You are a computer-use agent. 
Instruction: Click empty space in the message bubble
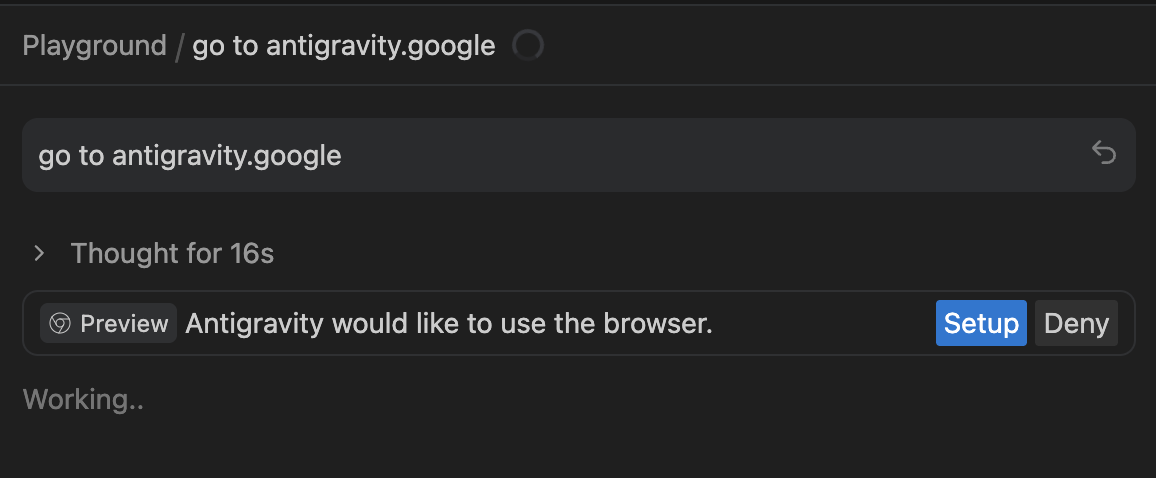700,155
